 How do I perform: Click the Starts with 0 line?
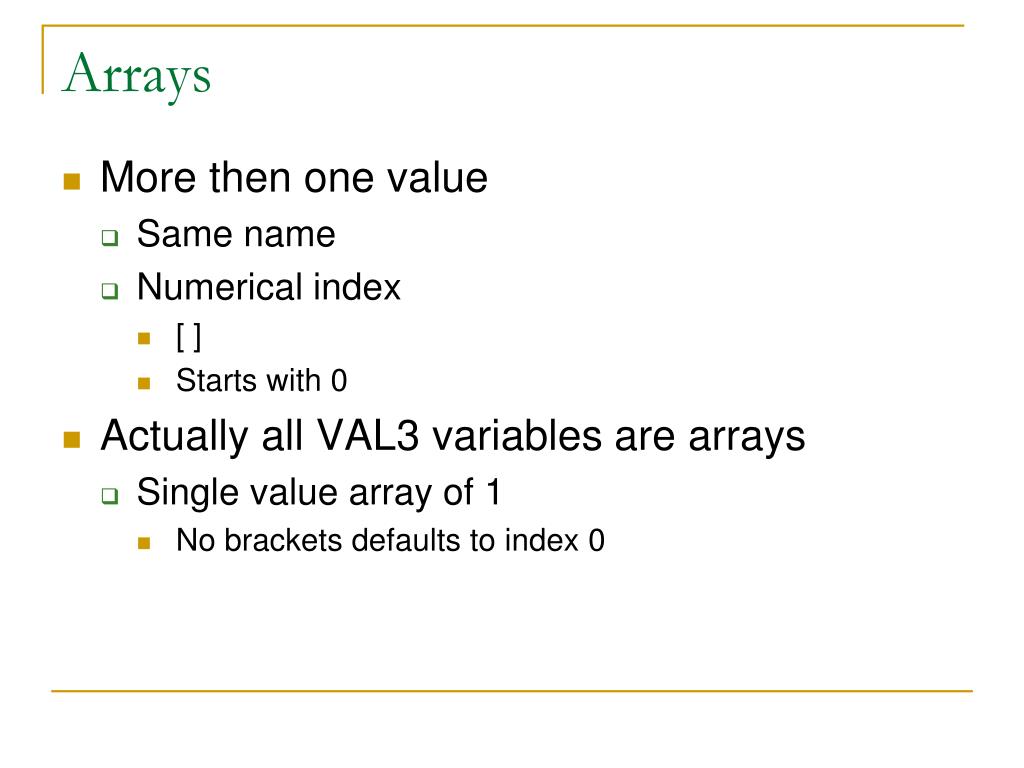coord(261,380)
